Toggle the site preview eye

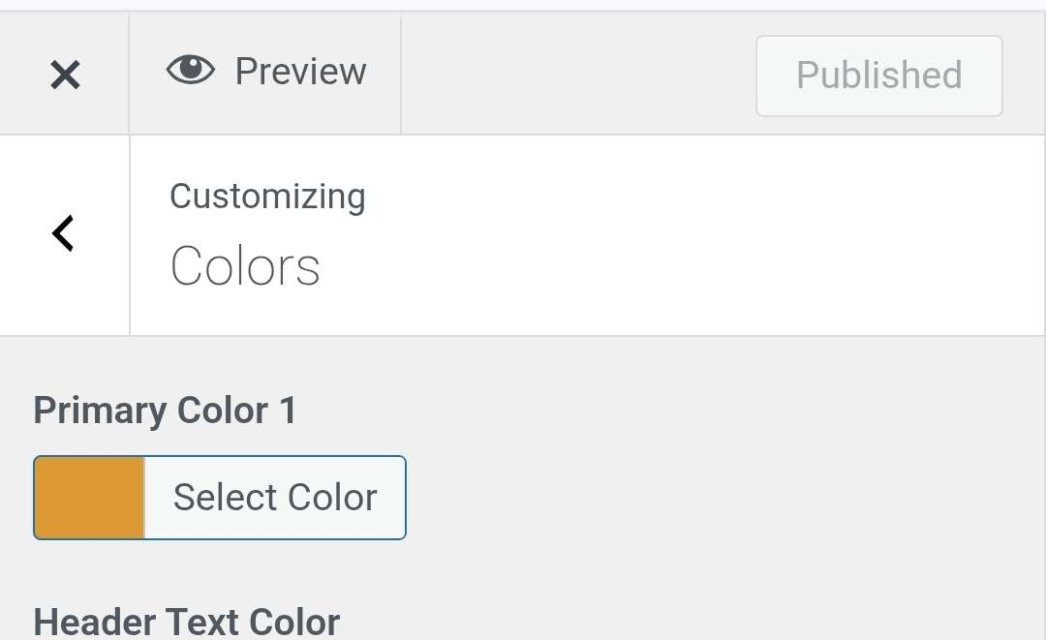tap(191, 71)
